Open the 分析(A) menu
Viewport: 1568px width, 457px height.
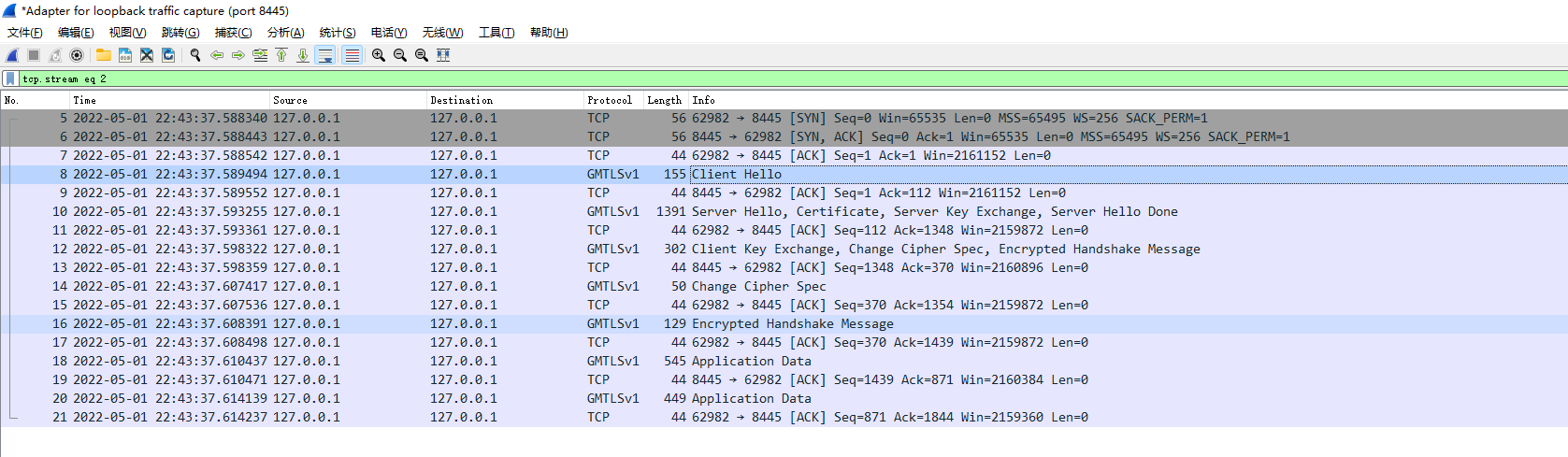pos(286,33)
